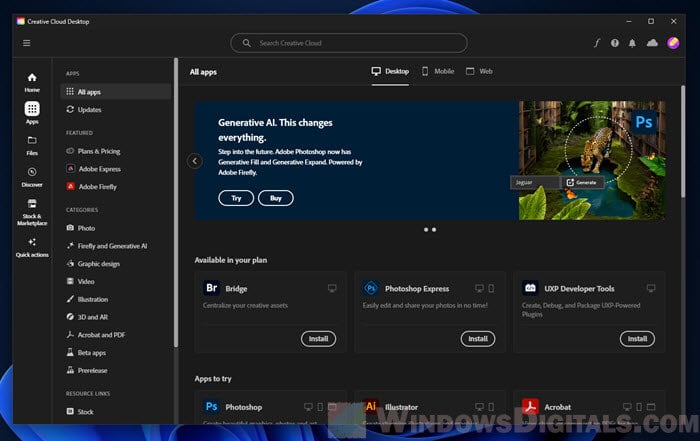Open Adobe Firefly in sidebar
This screenshot has height=441, width=700.
[92, 187]
